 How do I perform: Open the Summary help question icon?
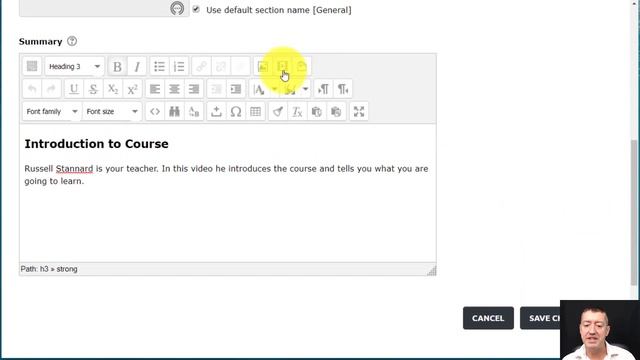[72, 41]
